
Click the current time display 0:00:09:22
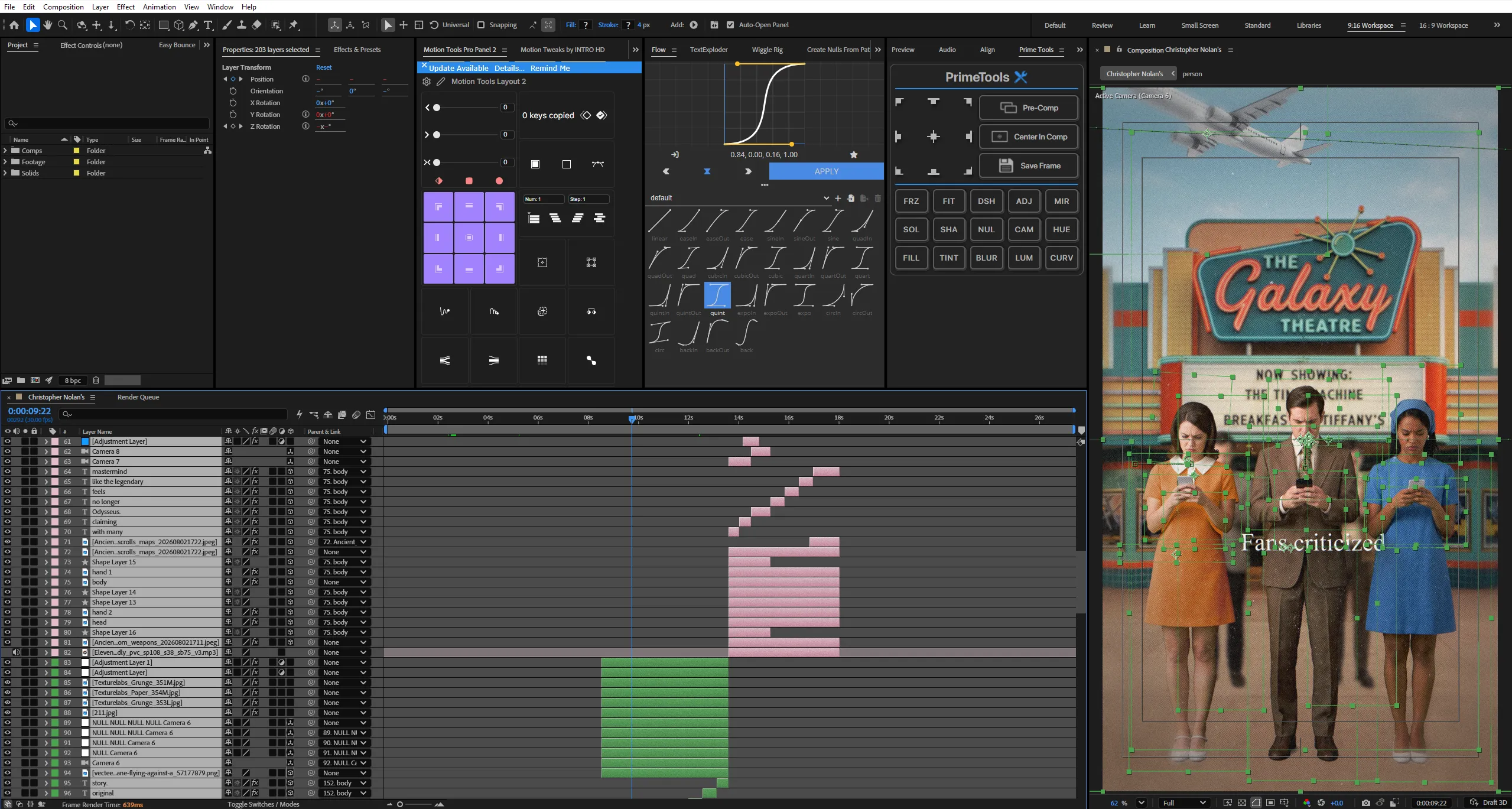pos(30,411)
